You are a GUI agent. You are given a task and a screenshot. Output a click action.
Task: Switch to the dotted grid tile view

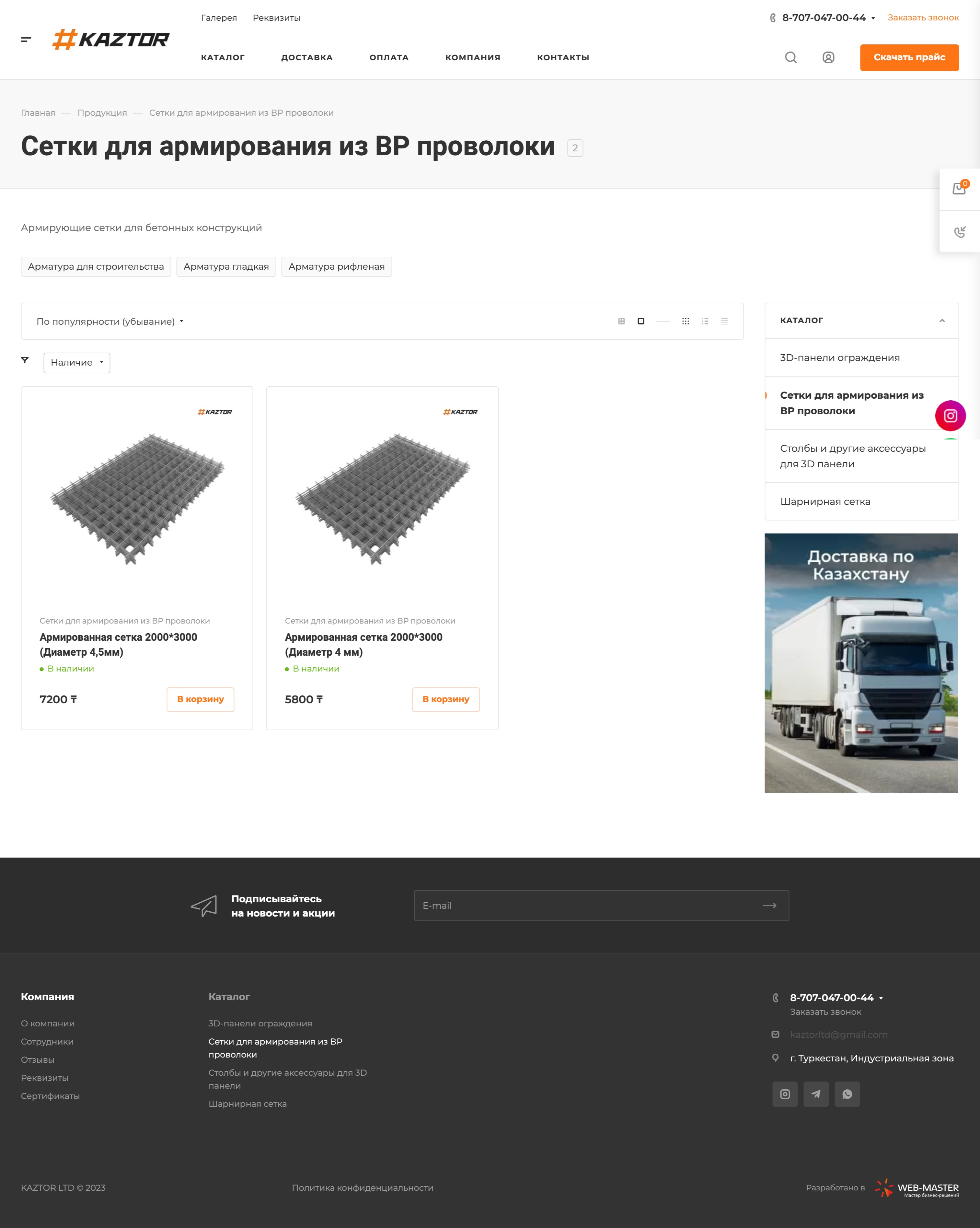pos(685,321)
